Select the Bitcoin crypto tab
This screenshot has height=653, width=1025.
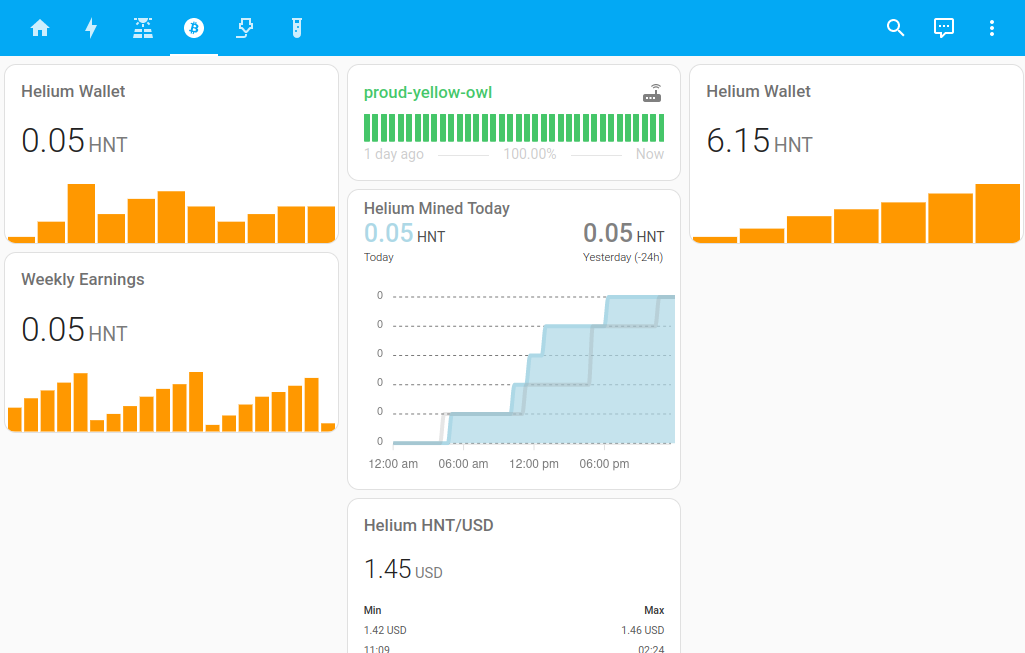click(x=193, y=28)
